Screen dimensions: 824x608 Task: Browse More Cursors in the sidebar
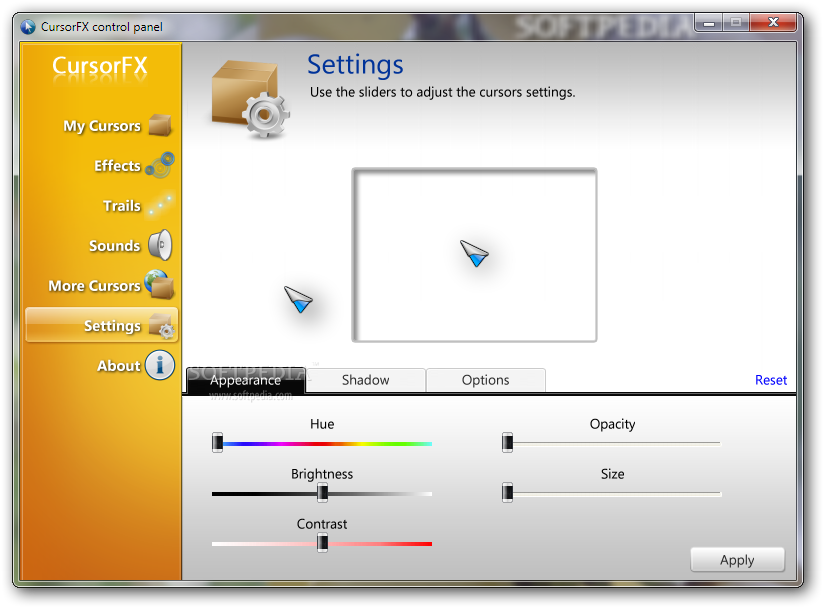[x=95, y=285]
